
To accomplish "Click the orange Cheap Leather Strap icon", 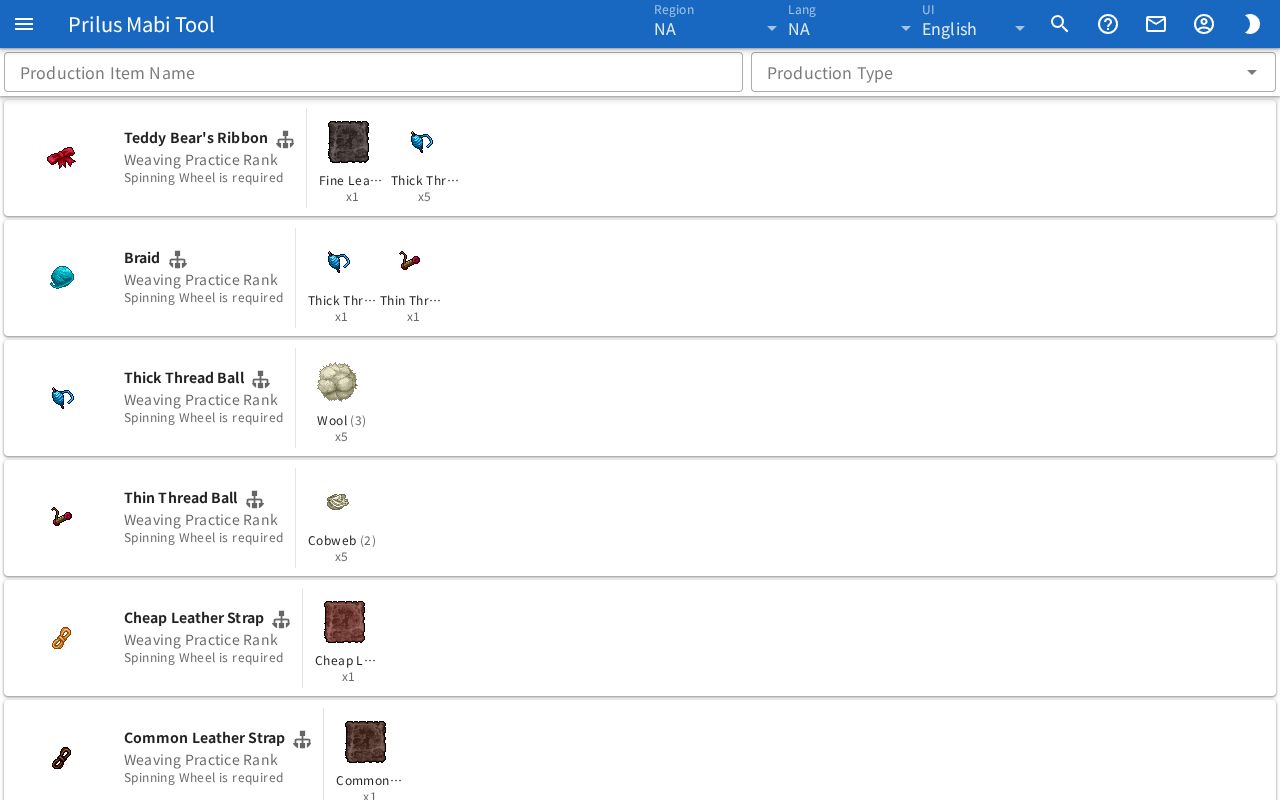I will [62, 638].
